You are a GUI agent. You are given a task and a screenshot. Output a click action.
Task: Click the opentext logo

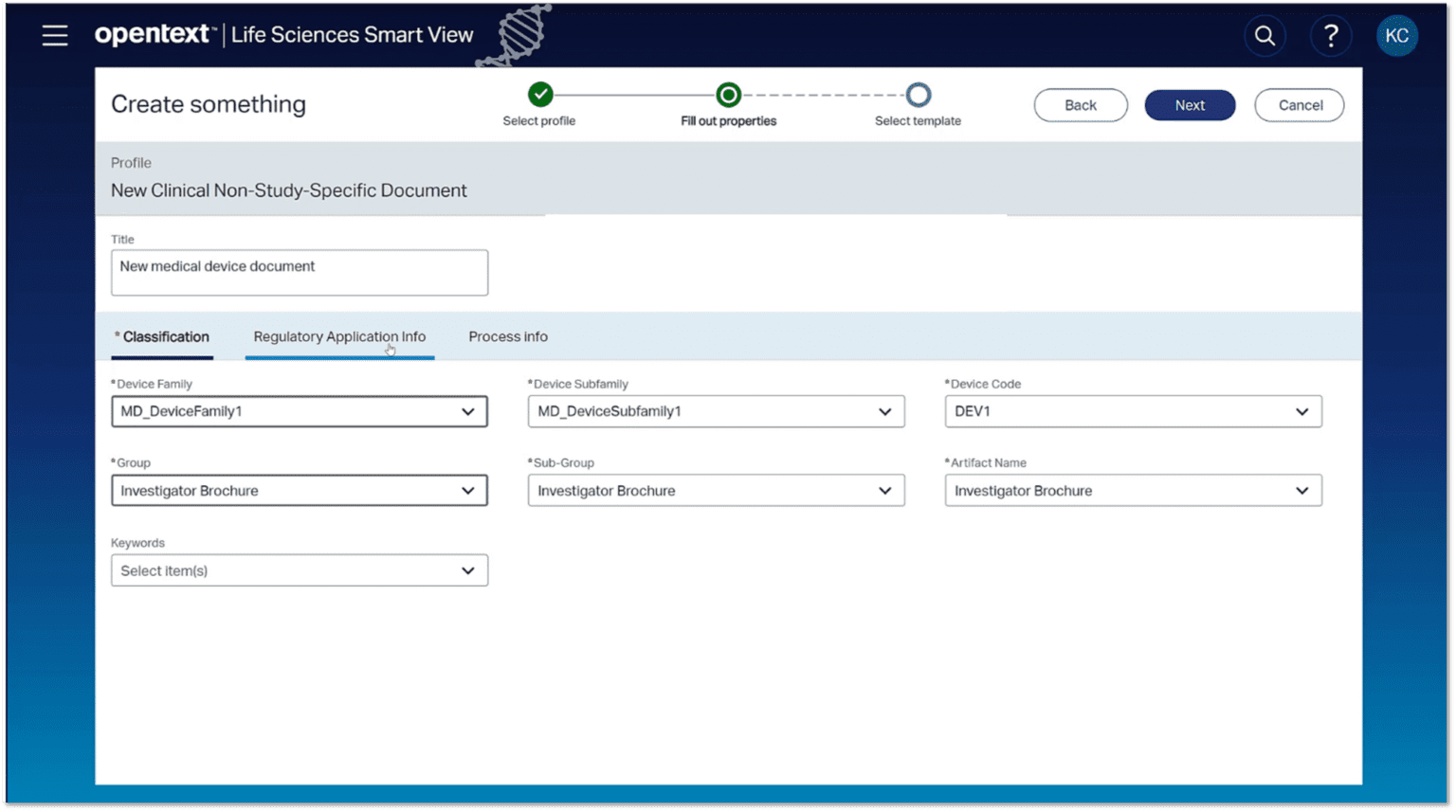[154, 34]
